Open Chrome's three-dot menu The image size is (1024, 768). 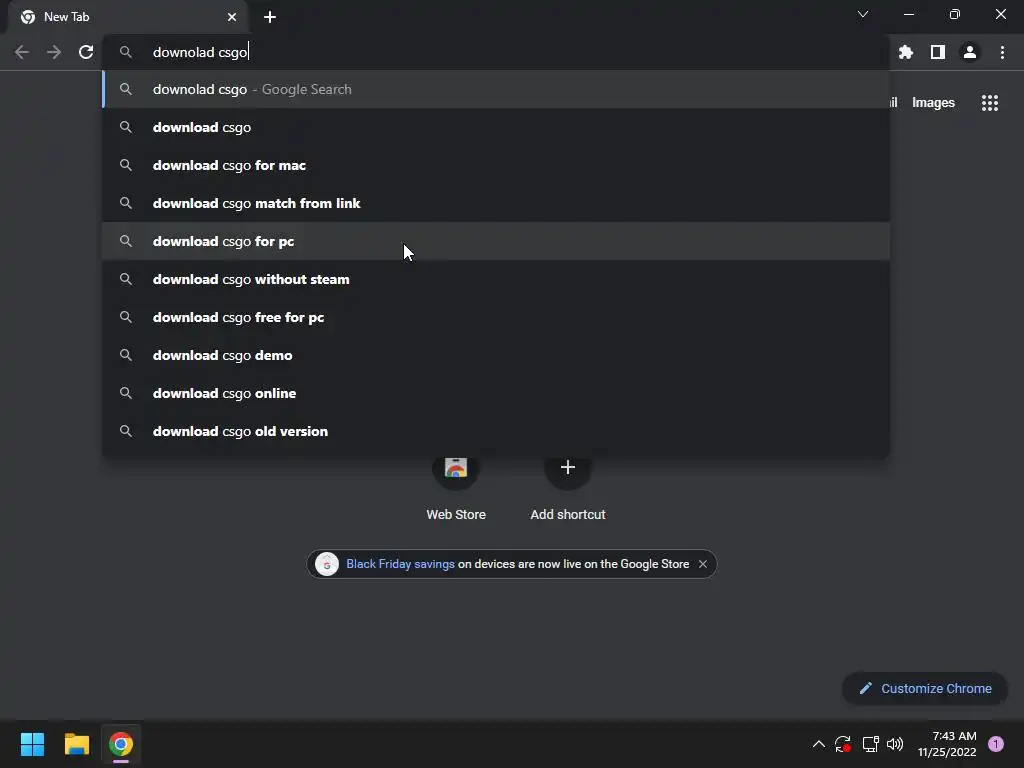tap(1002, 52)
